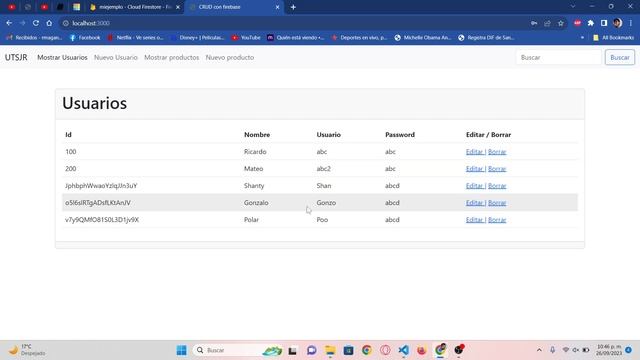Click Borrar for user Shanty
Viewport: 640px width, 360px height.
pos(497,186)
